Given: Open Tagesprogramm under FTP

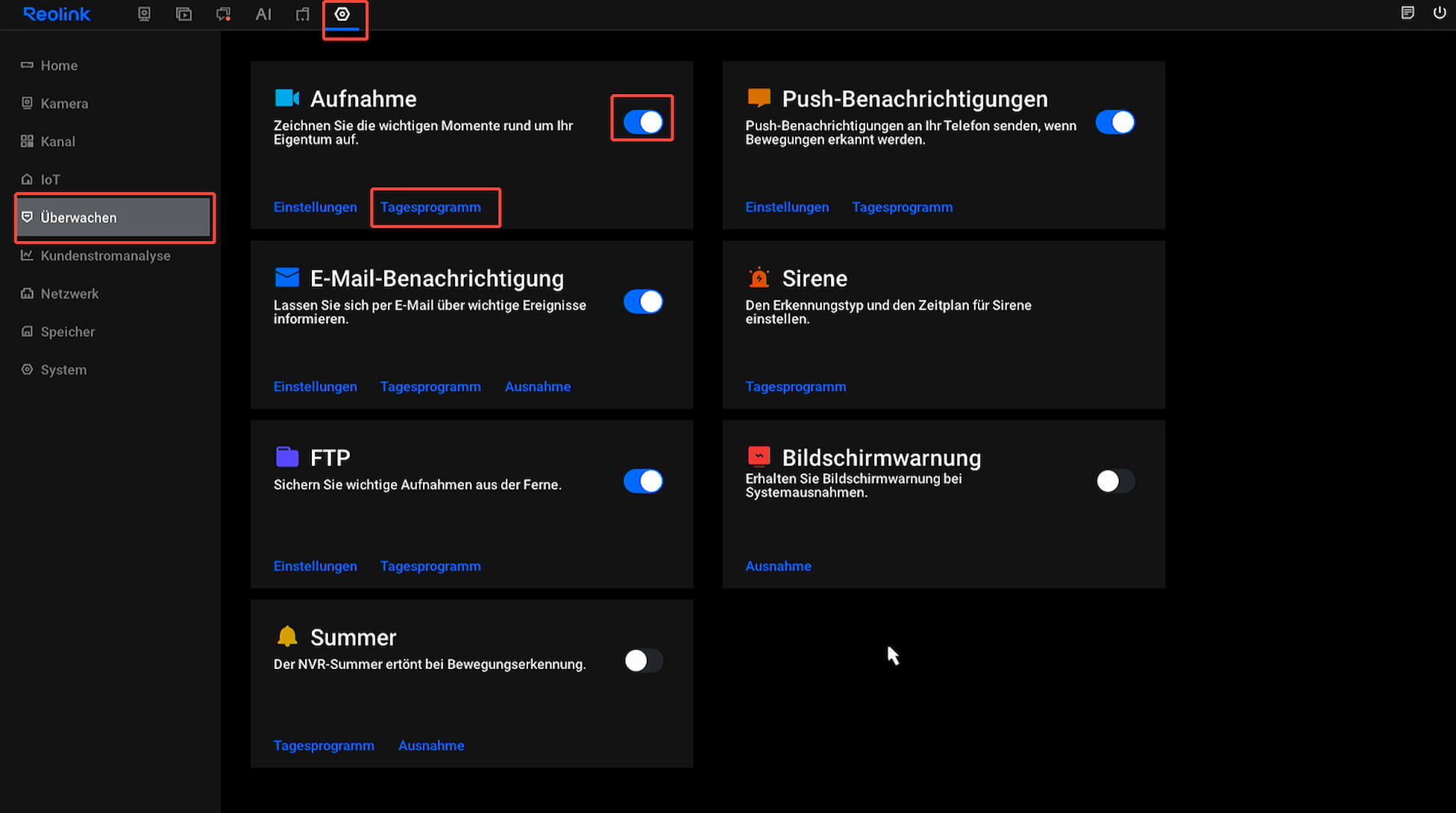Looking at the screenshot, I should click(x=430, y=567).
